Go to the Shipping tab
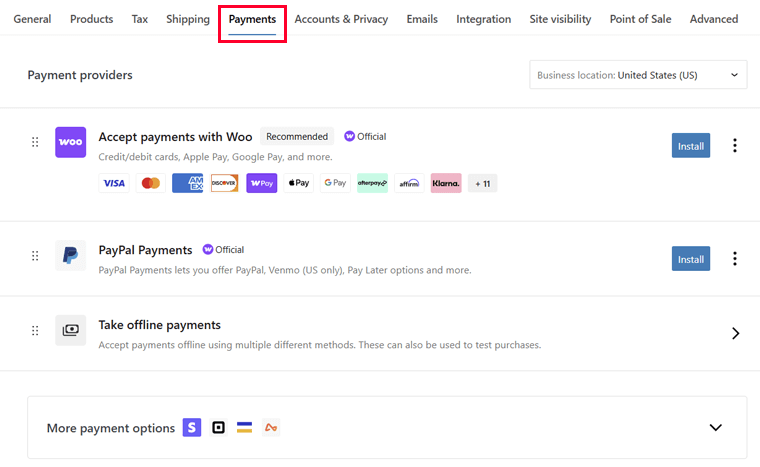The height and width of the screenshot is (467, 760). point(188,19)
